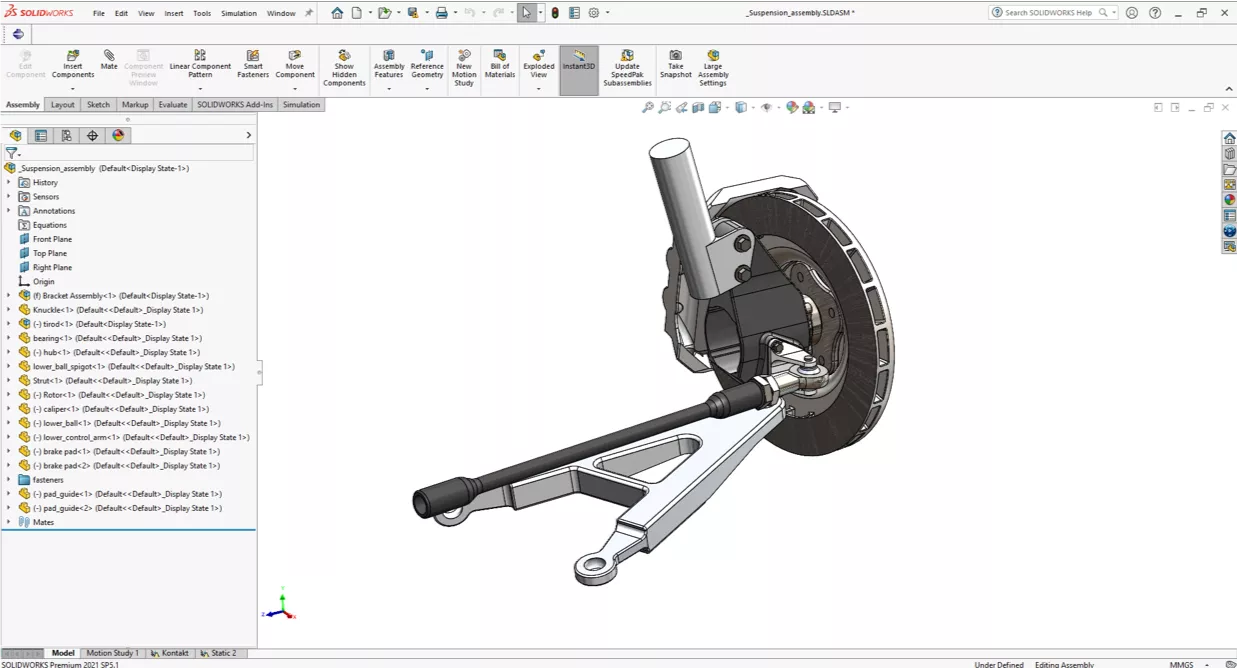Open the DimXpertManager crosshair tab

pos(93,135)
